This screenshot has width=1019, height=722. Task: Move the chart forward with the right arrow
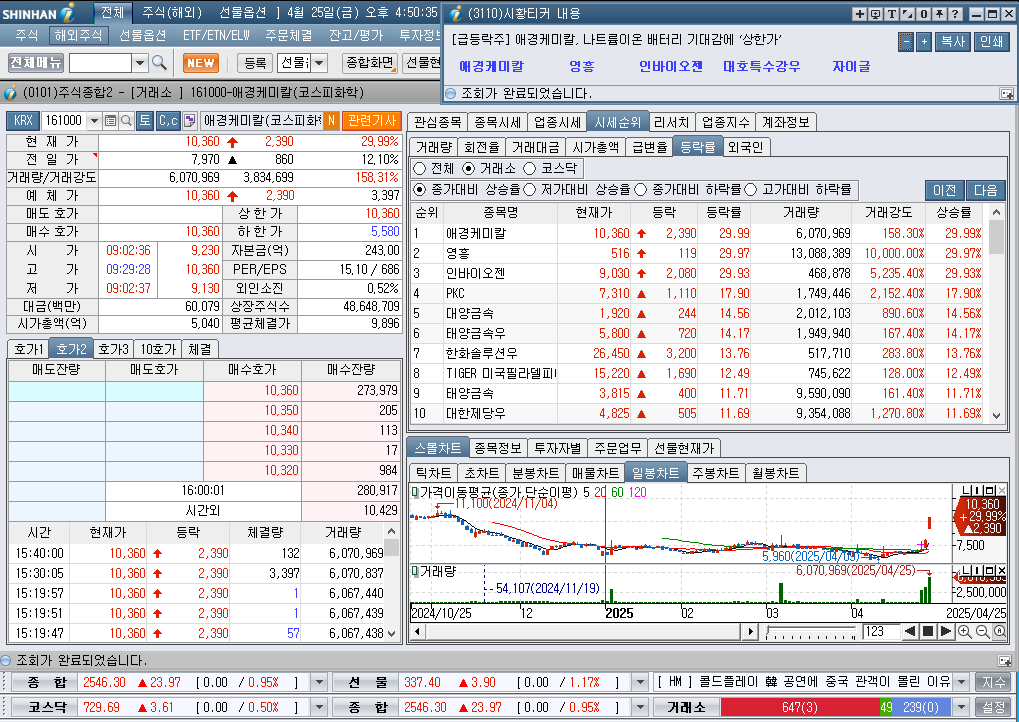point(946,632)
